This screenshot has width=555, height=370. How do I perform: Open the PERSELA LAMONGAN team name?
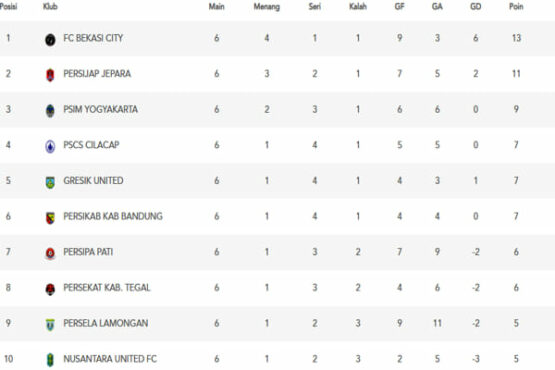105,323
